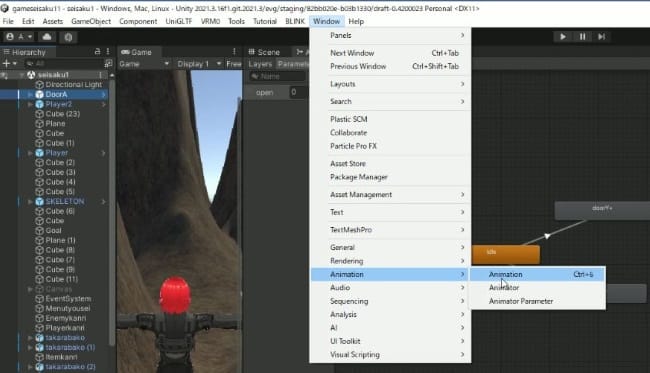650x373 pixels.
Task: Open the Display 1 dropdown
Action: pyautogui.click(x=198, y=64)
